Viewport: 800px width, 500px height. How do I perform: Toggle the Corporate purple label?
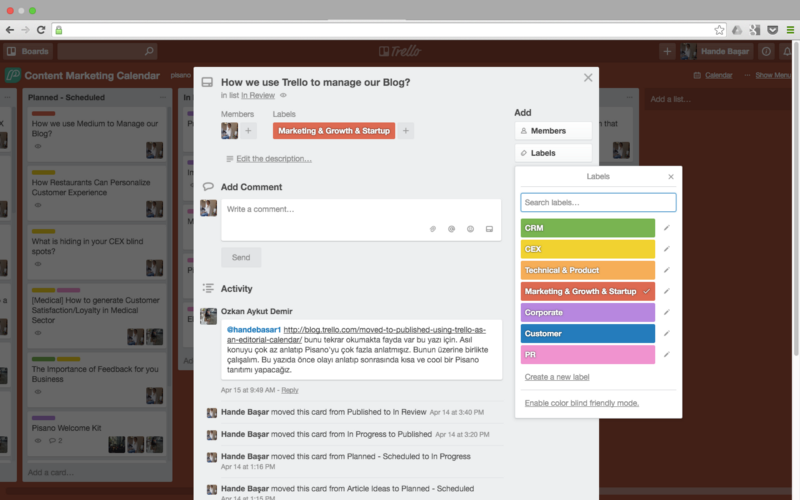point(588,312)
